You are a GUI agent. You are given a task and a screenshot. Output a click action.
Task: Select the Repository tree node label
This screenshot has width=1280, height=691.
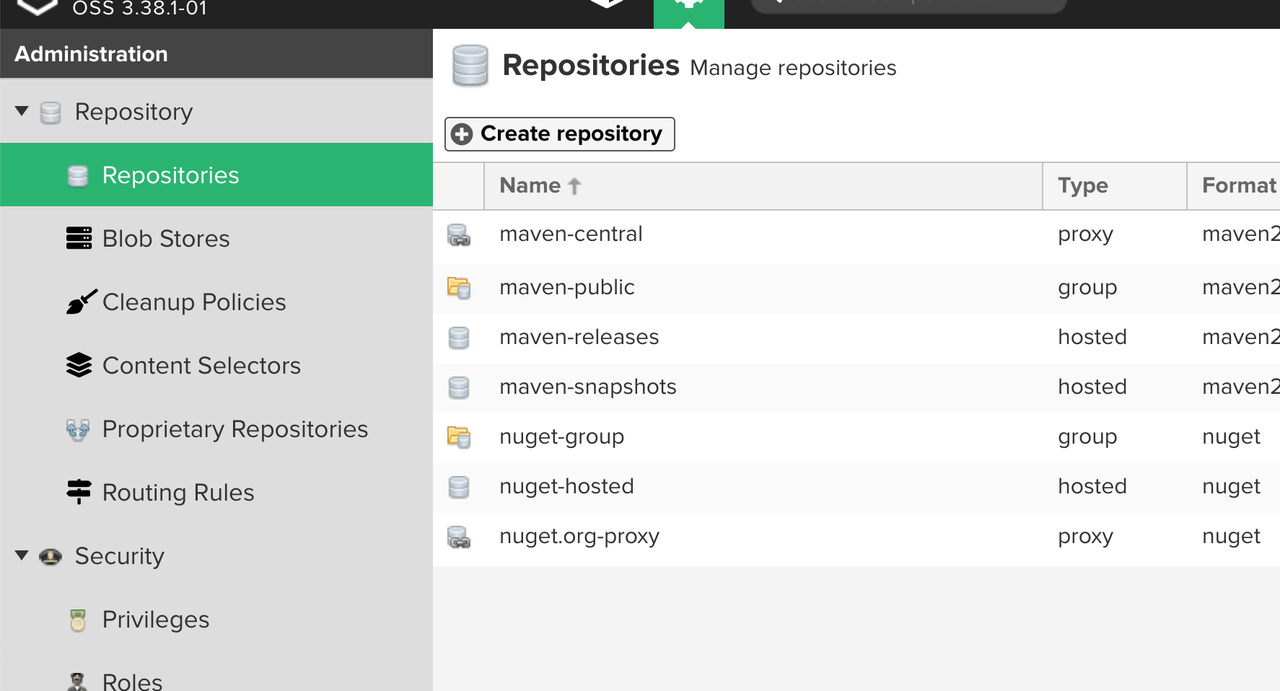(134, 112)
